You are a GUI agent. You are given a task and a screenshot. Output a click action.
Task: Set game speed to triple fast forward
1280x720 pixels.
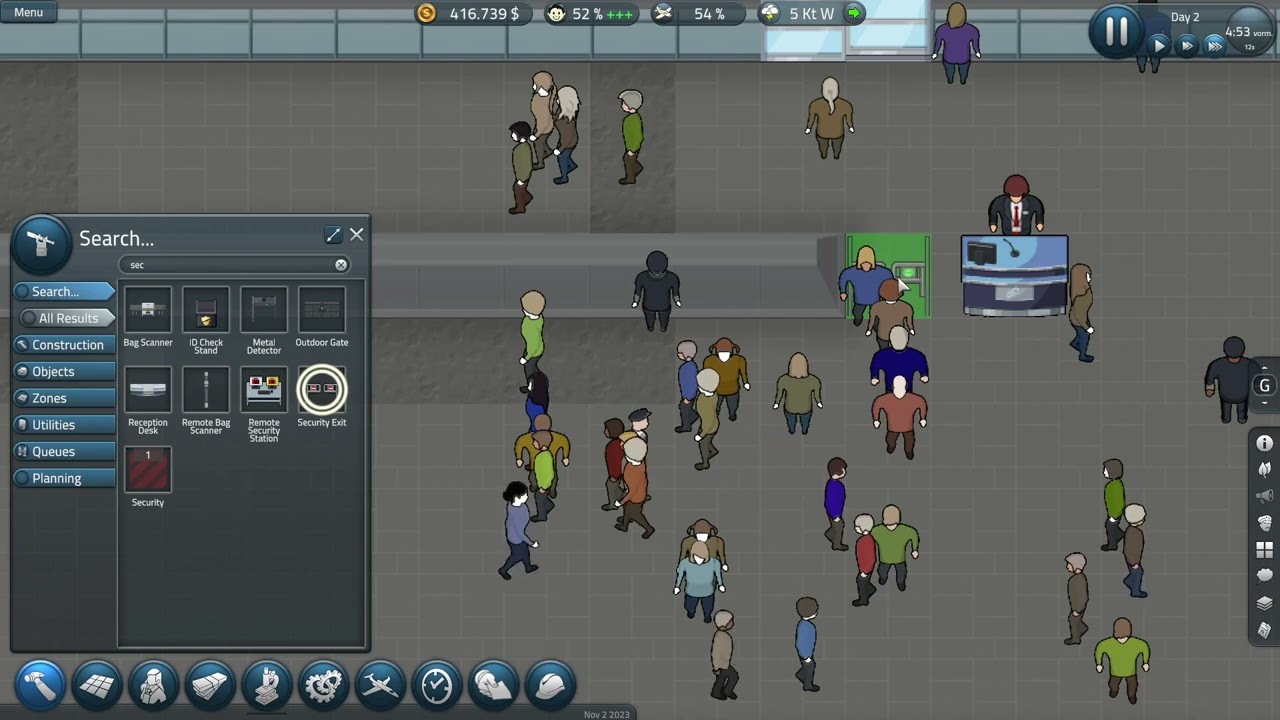coord(1214,45)
